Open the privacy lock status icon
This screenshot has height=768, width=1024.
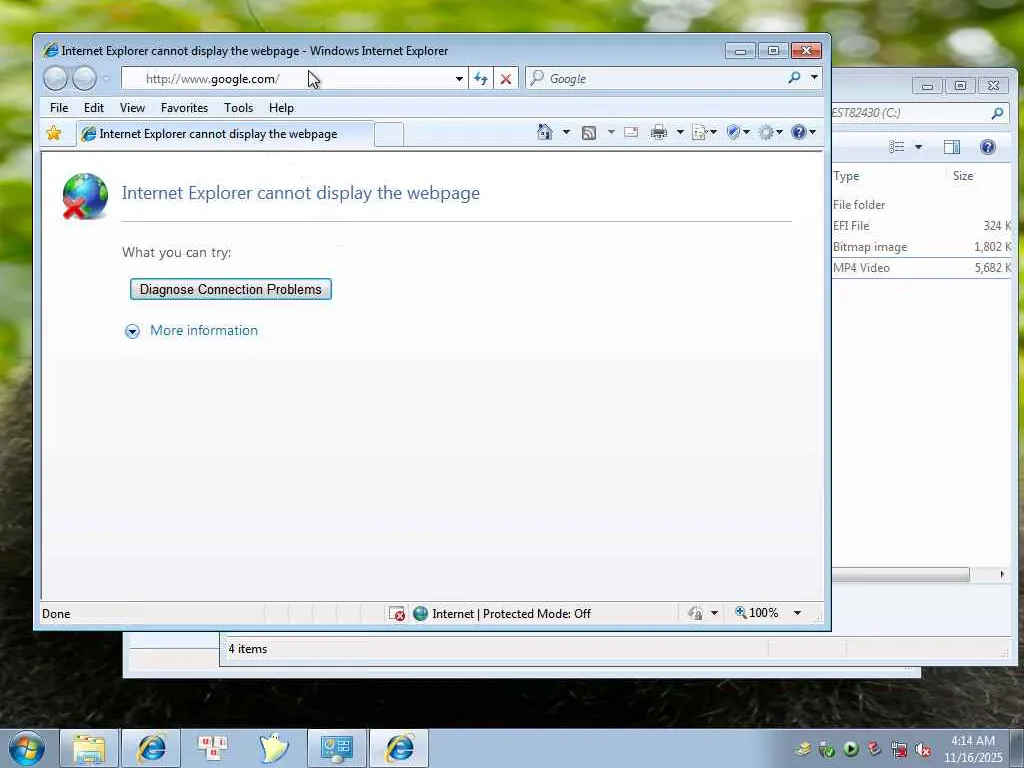pyautogui.click(x=695, y=613)
